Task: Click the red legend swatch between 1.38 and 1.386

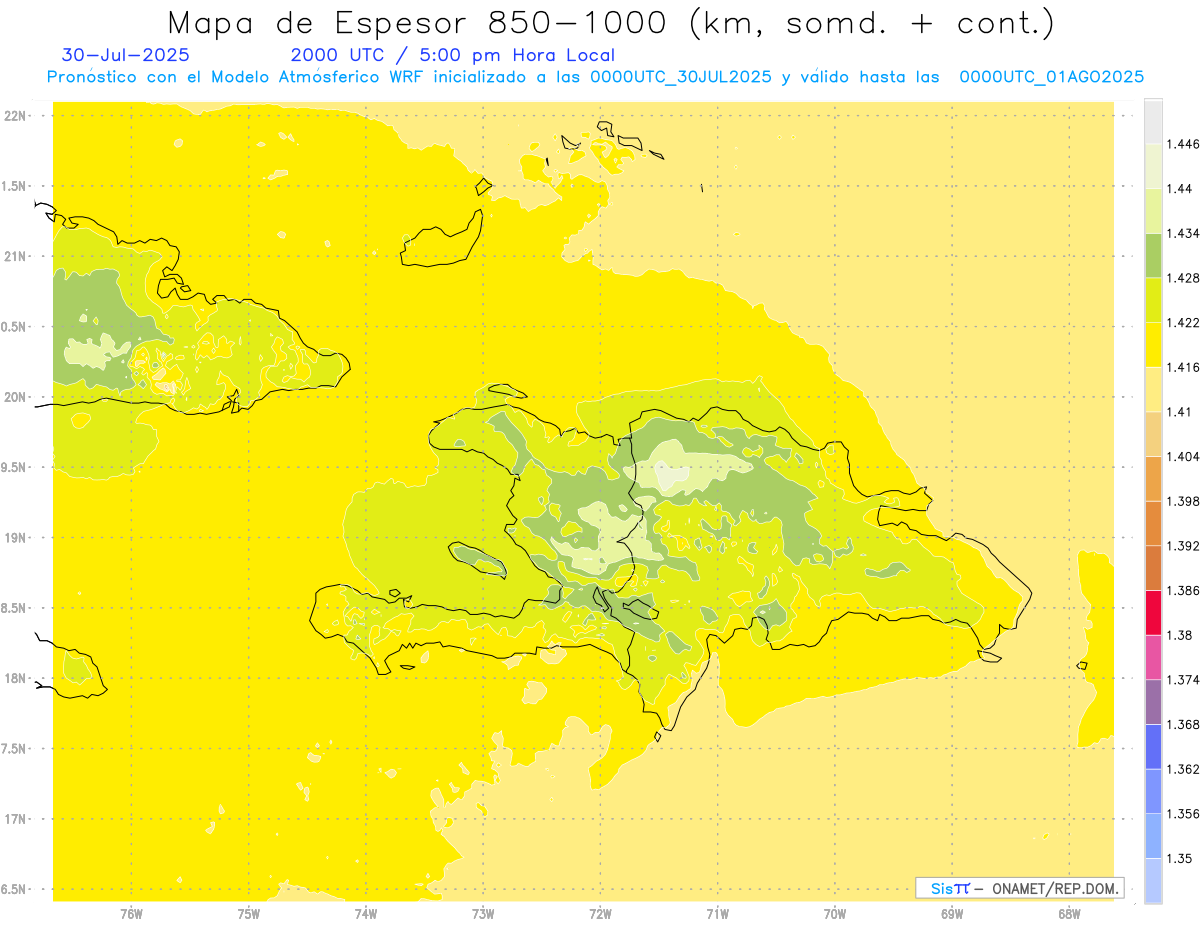Action: pos(1153,612)
